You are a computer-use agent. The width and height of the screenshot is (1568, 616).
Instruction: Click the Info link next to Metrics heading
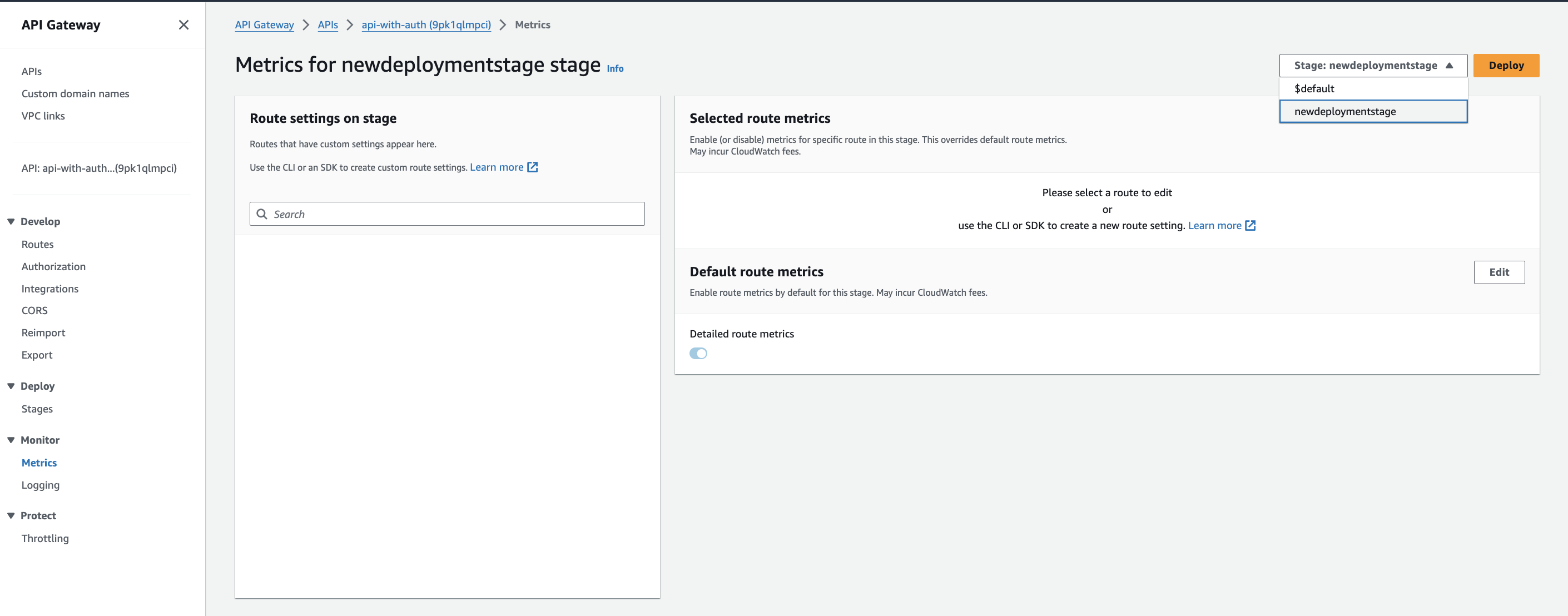coord(617,68)
